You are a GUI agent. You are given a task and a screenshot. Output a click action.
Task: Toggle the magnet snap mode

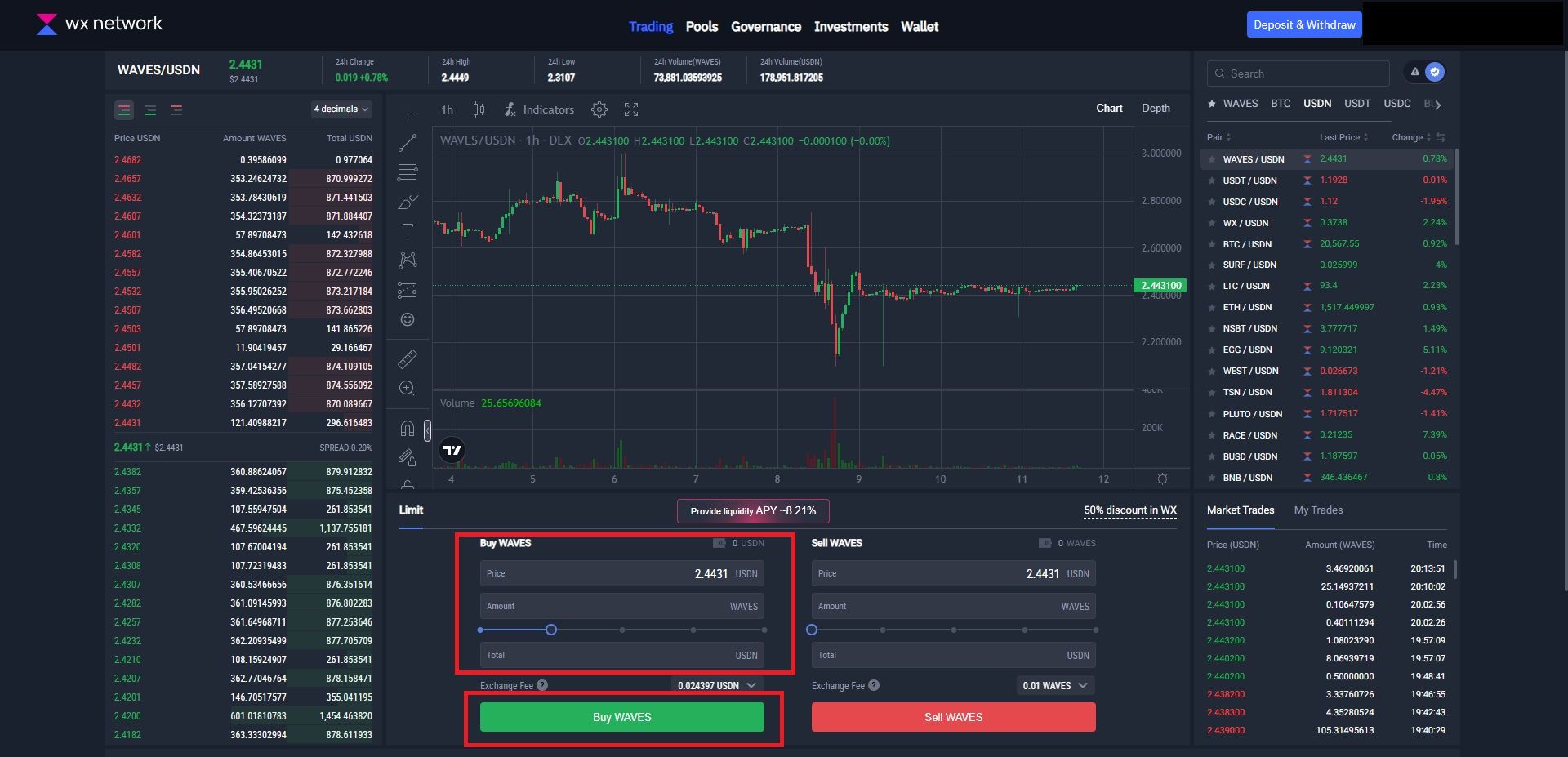click(x=408, y=428)
